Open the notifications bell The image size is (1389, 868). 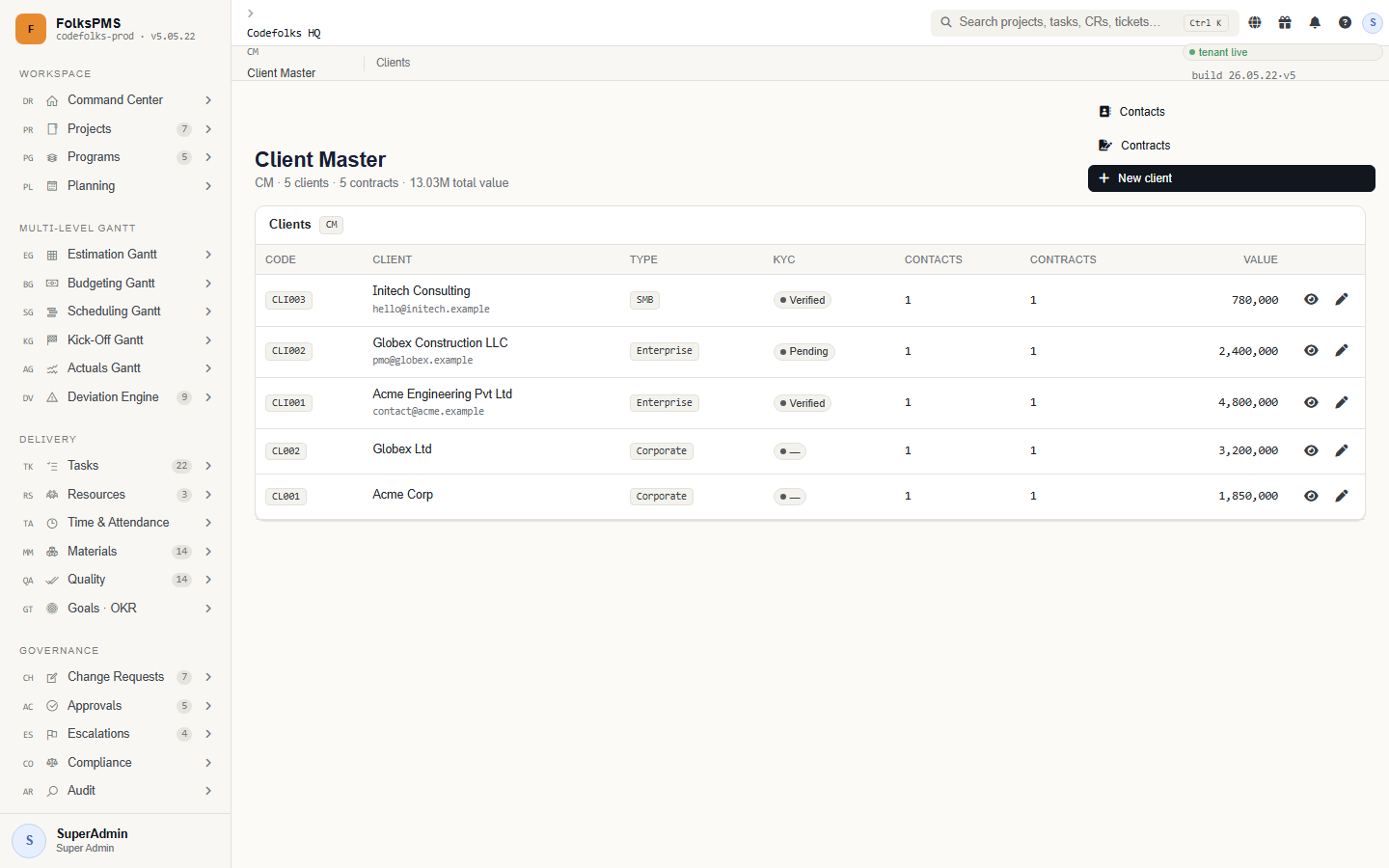pos(1315,22)
